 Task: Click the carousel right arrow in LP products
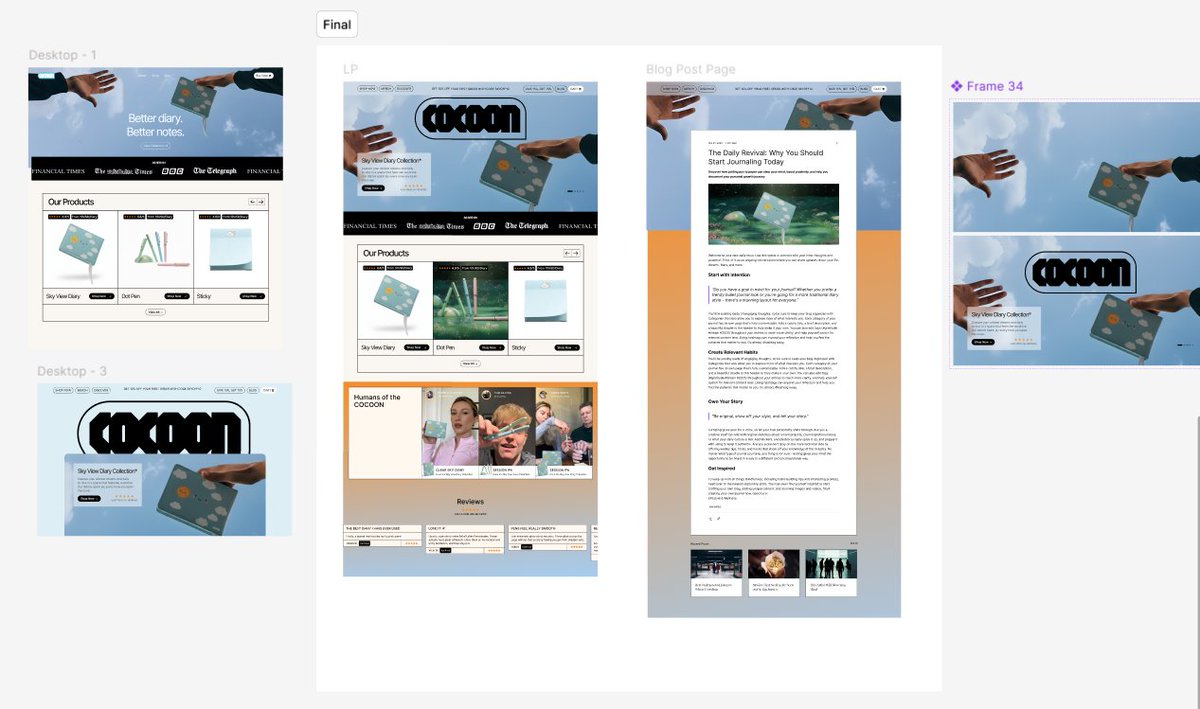coord(576,253)
